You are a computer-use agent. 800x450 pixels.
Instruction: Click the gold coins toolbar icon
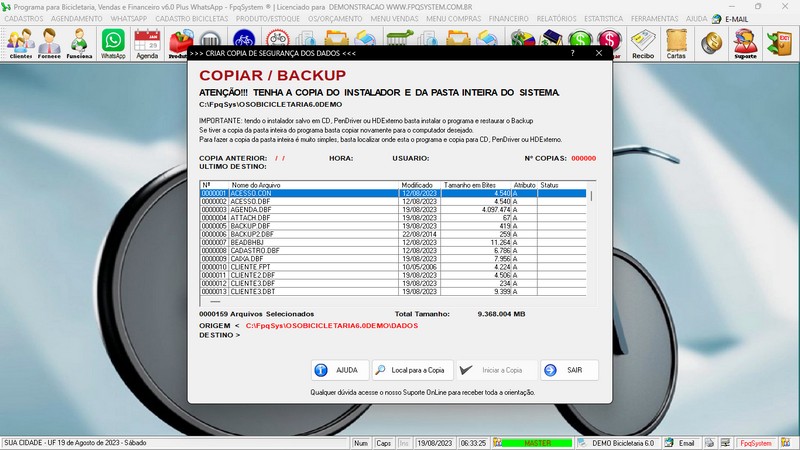click(711, 44)
